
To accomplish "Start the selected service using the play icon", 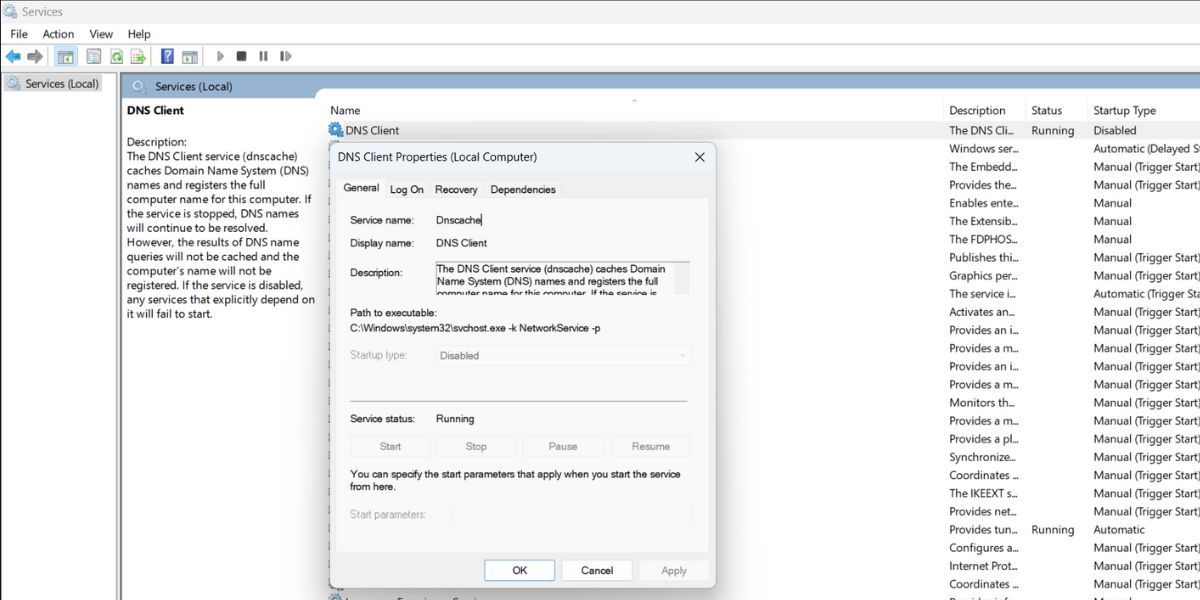I will [220, 57].
